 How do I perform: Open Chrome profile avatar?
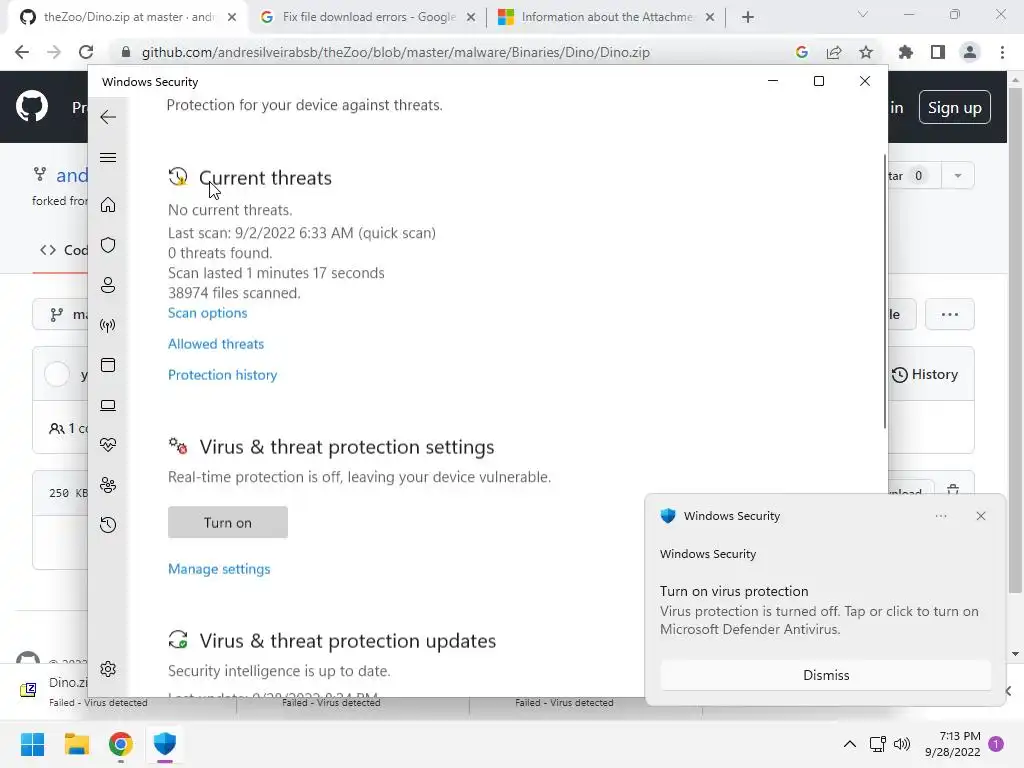970,52
